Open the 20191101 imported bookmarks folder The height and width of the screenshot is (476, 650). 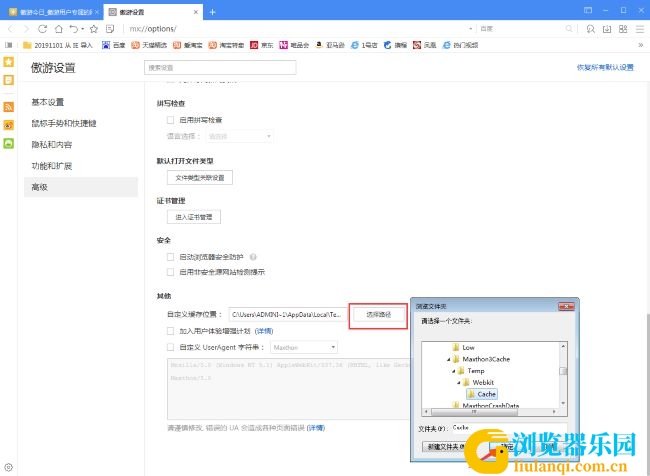click(x=58, y=45)
